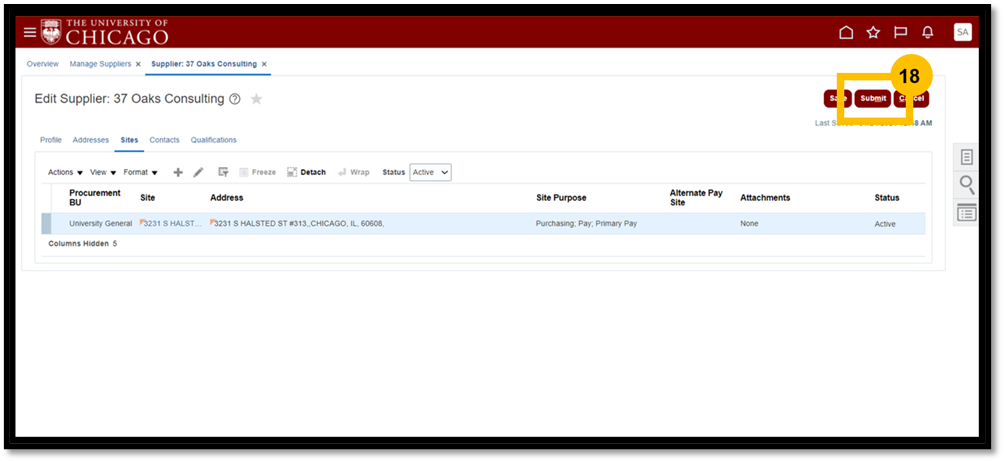Screen dimensions: 1004x461
Task: Open the Status dropdown set to Active
Action: [430, 172]
